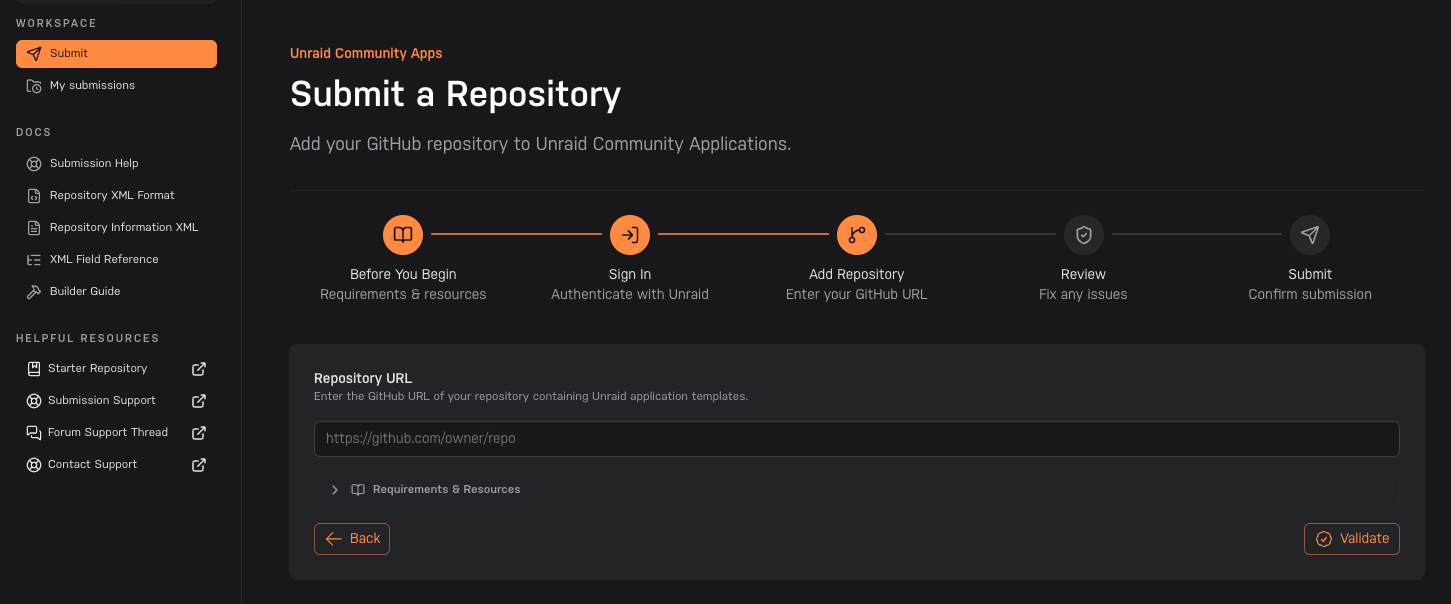1451x604 pixels.
Task: Click external link icon beside Contact Support
Action: click(x=199, y=464)
